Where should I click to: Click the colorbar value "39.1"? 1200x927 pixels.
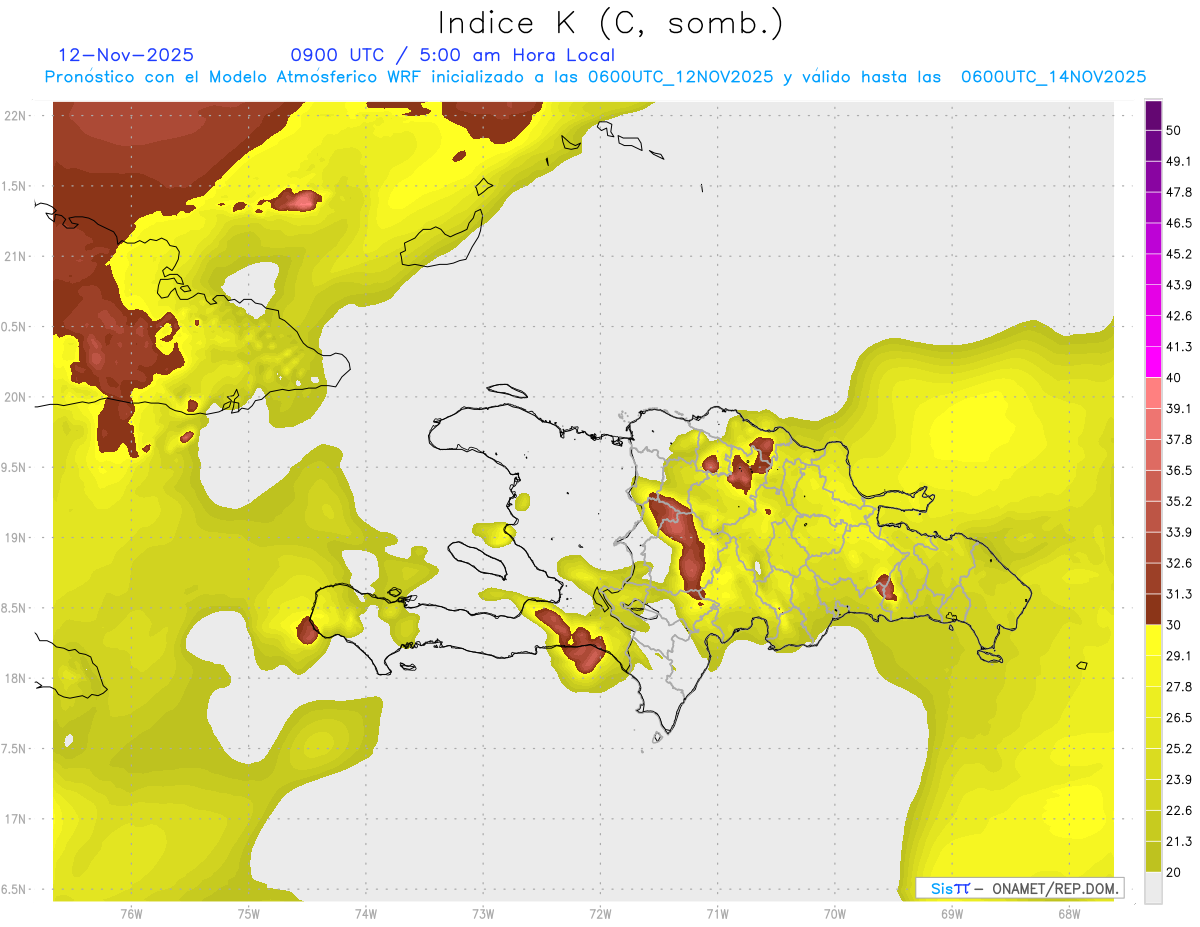pos(1179,408)
